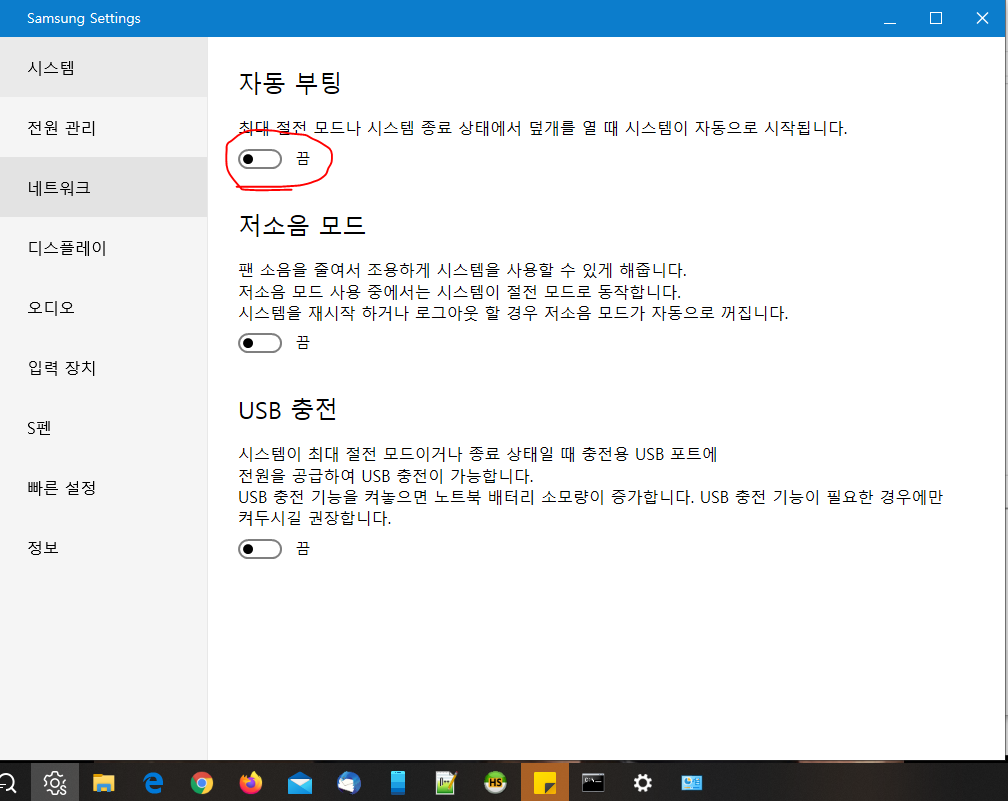Open the green HS app icon
This screenshot has height=801, width=1008.
(495, 782)
